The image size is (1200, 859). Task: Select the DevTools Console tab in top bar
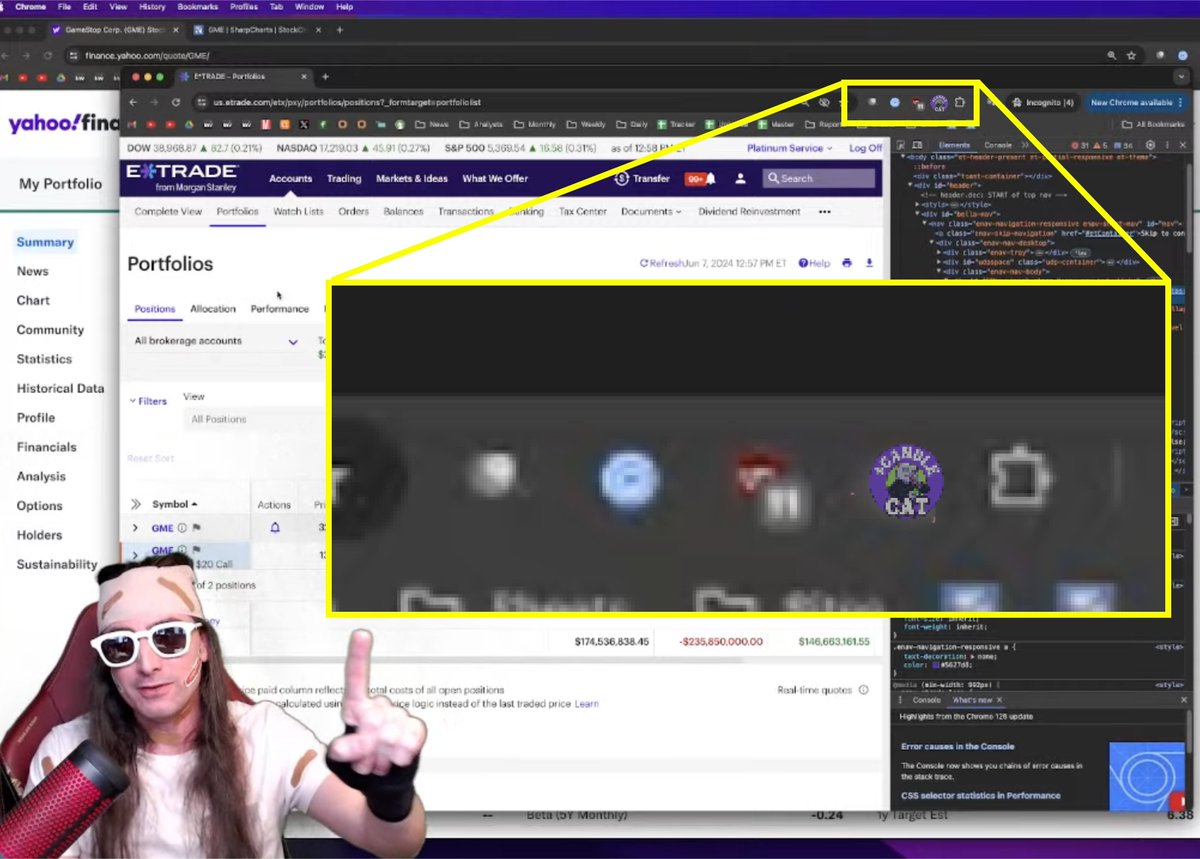click(997, 145)
